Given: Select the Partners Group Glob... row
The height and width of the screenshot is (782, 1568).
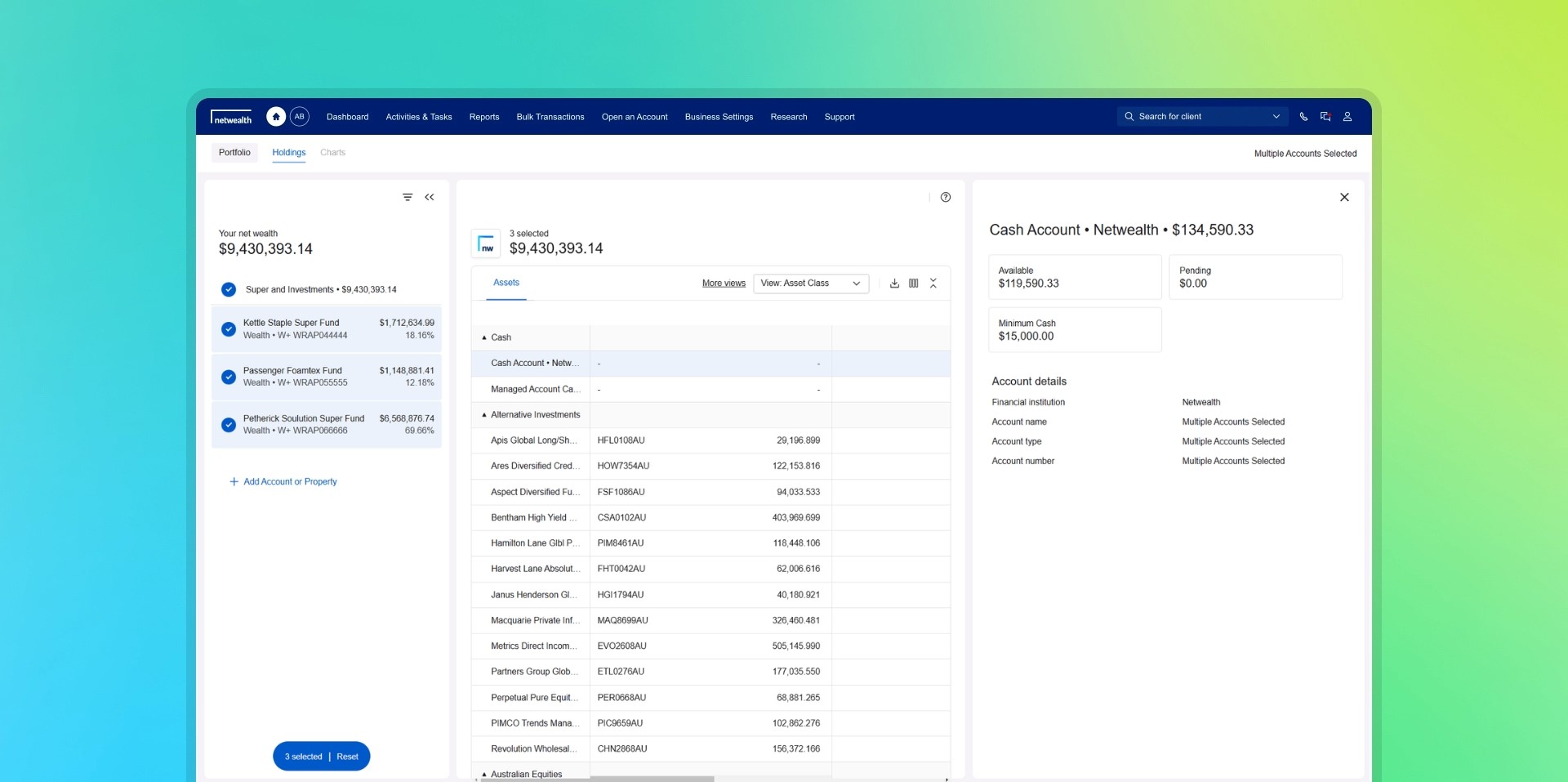Looking at the screenshot, I should click(710, 672).
